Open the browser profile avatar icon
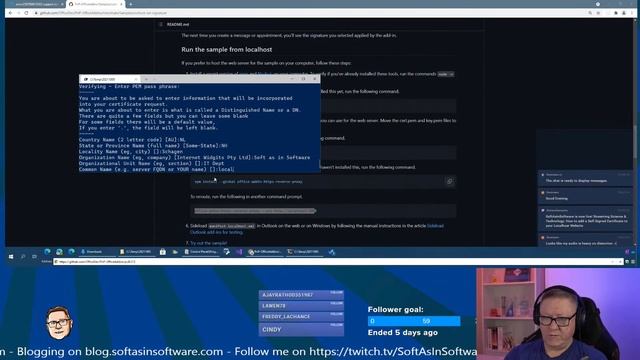This screenshot has width=640, height=360. click(624, 13)
